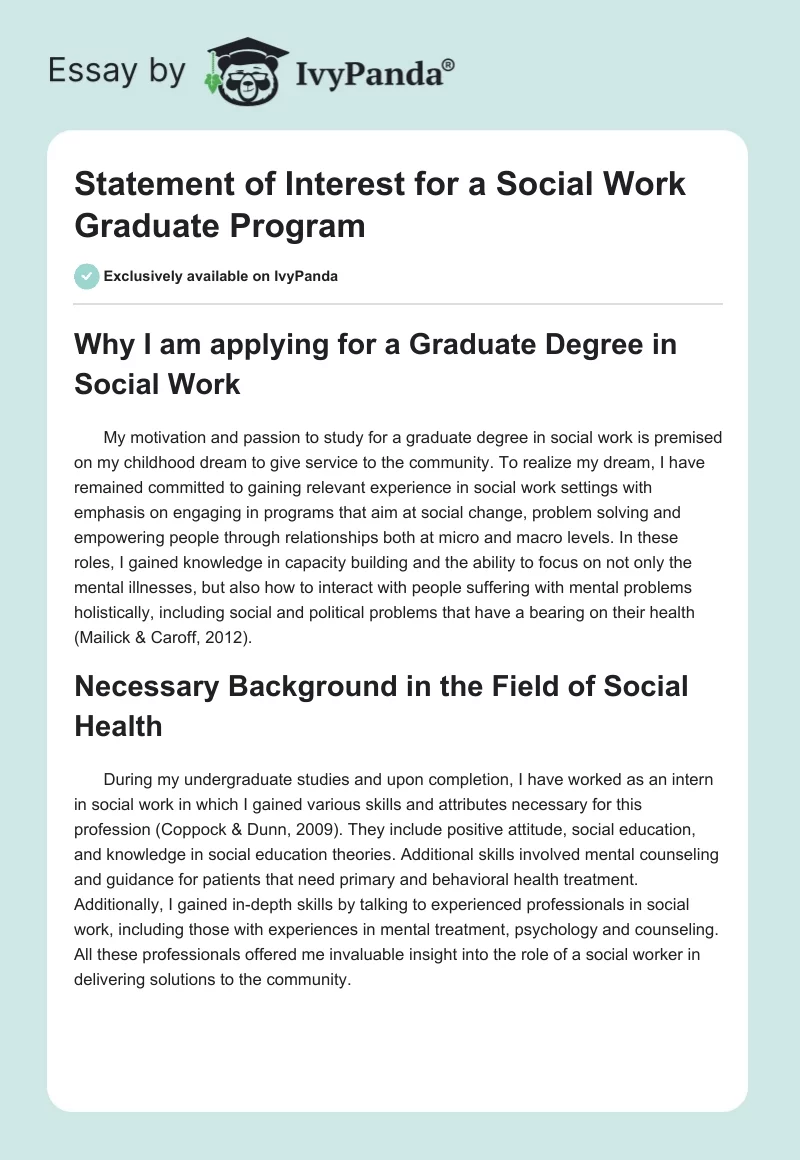Open the "Exclusively available on IvyPanda" label
The height and width of the screenshot is (1160, 800).
pos(221,276)
